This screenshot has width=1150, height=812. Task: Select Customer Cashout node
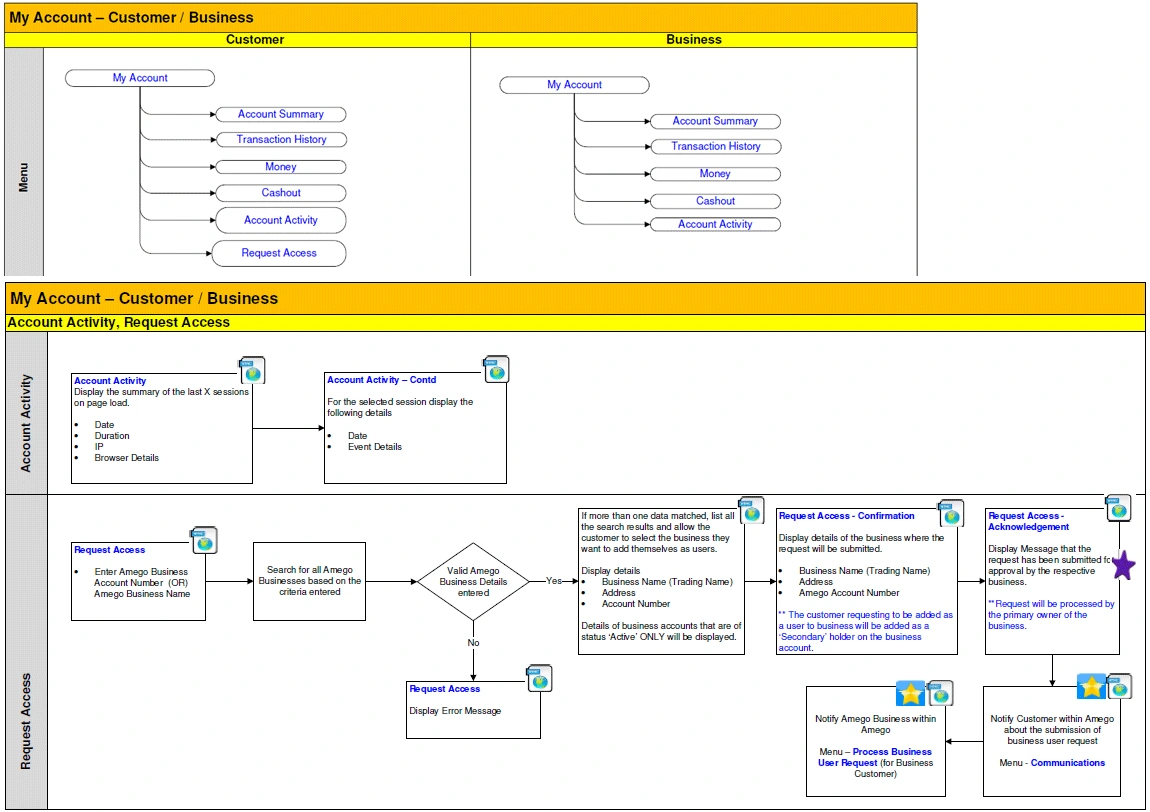coord(281,193)
